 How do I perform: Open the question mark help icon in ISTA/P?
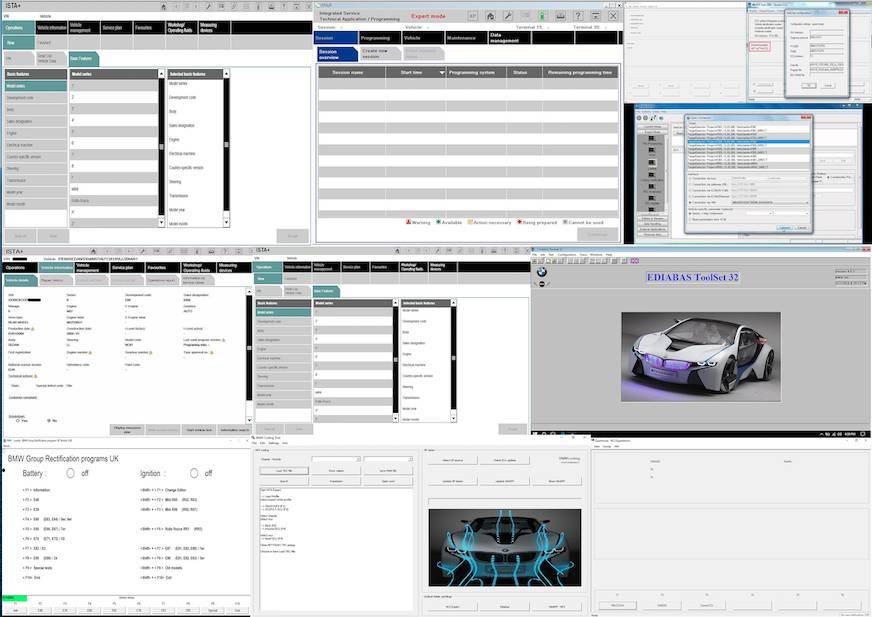pyautogui.click(x=578, y=16)
